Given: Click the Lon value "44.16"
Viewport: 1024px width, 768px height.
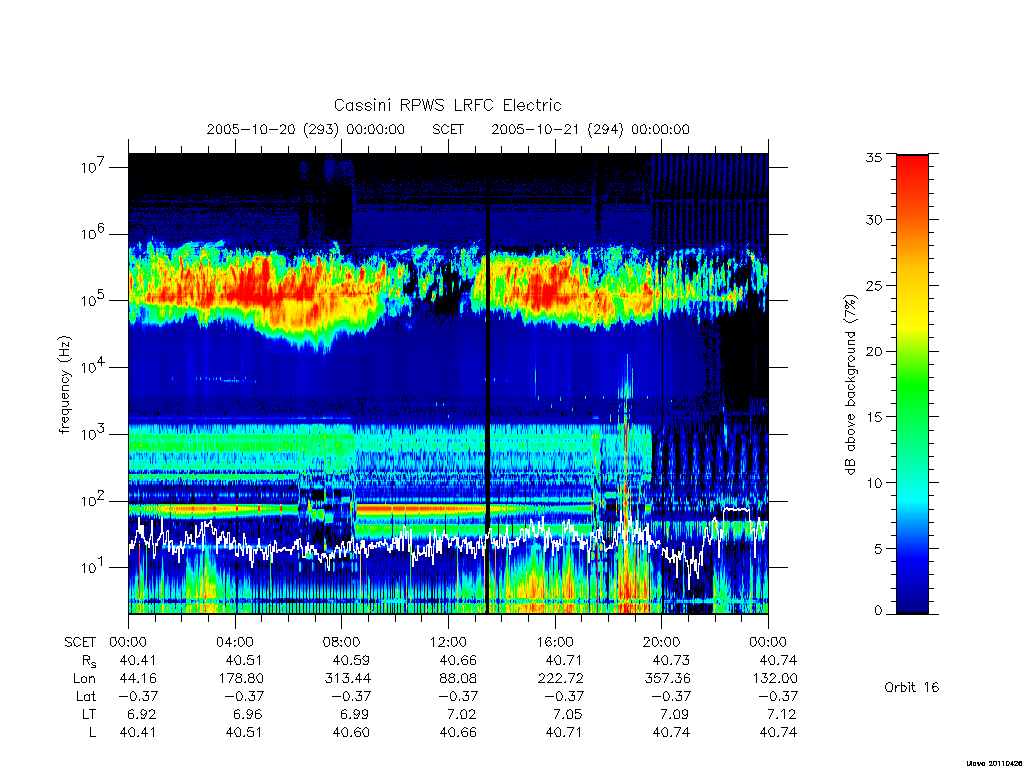Looking at the screenshot, I should (x=138, y=679).
